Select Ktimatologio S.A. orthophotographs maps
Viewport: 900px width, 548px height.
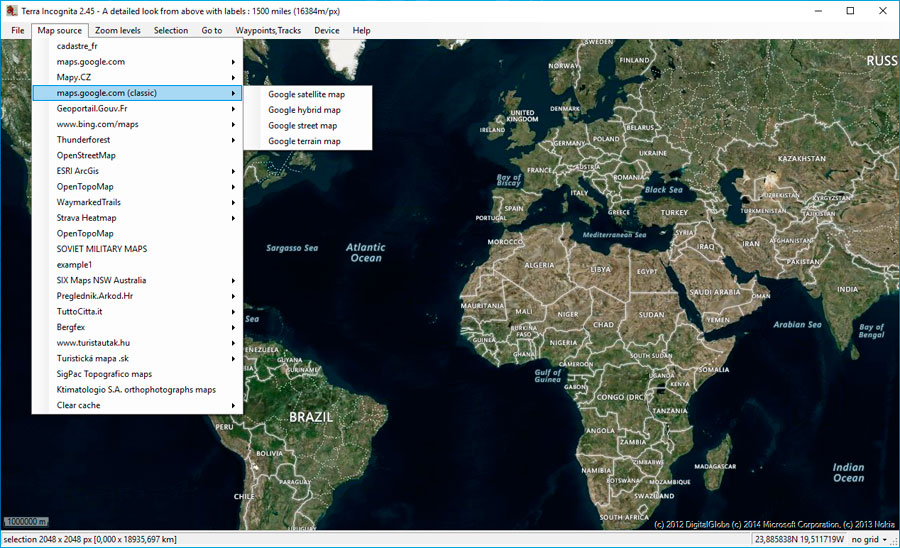click(x=137, y=390)
